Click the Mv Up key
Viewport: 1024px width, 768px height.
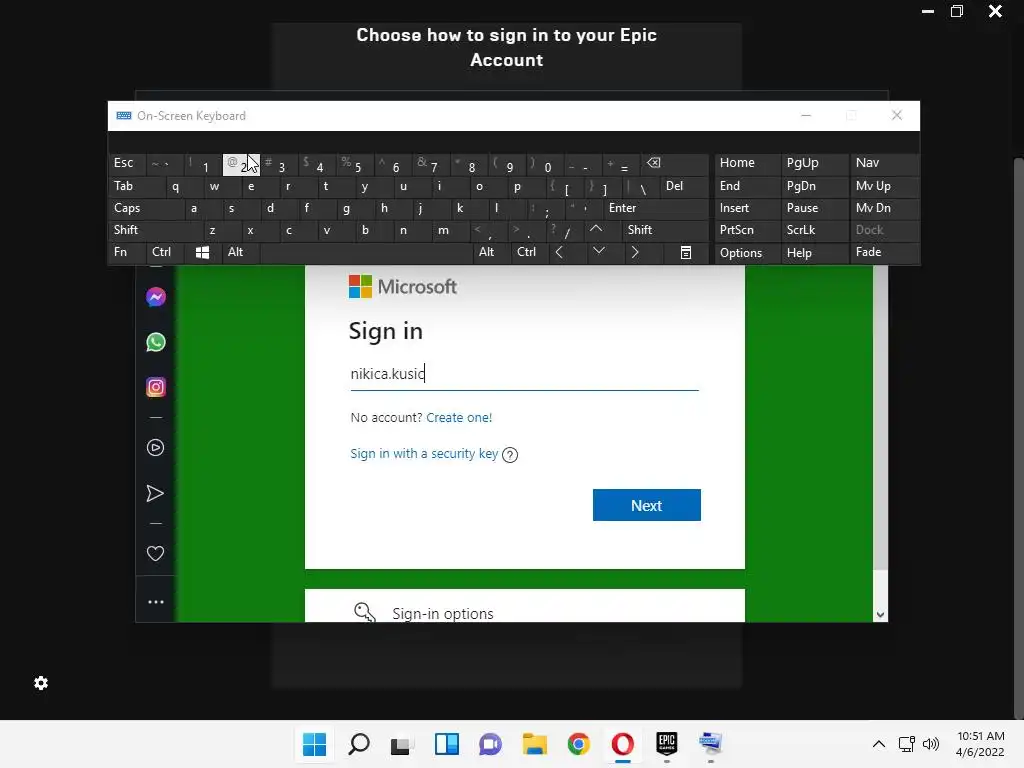(x=884, y=186)
